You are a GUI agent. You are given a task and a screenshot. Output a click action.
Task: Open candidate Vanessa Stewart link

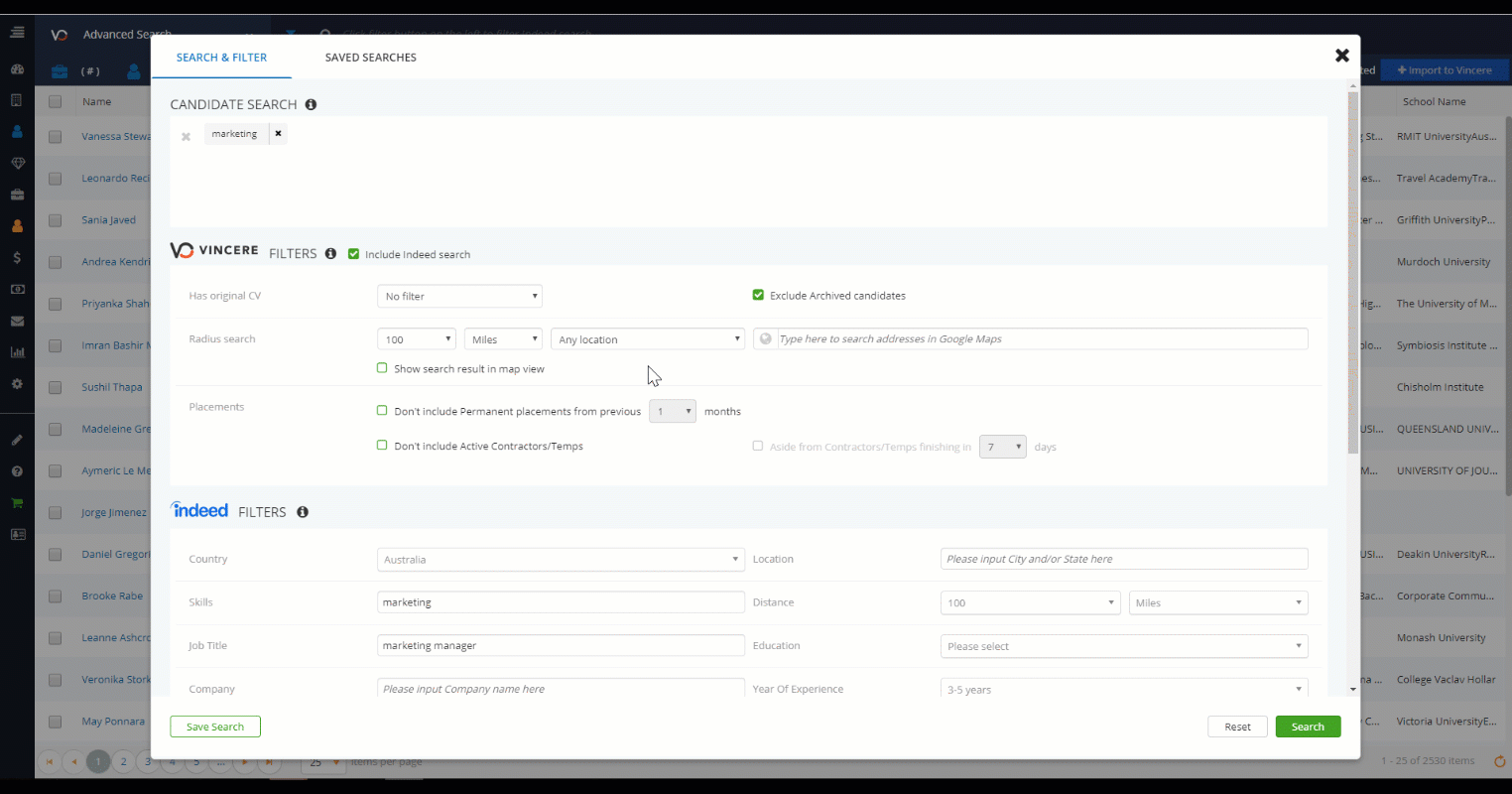coord(116,137)
